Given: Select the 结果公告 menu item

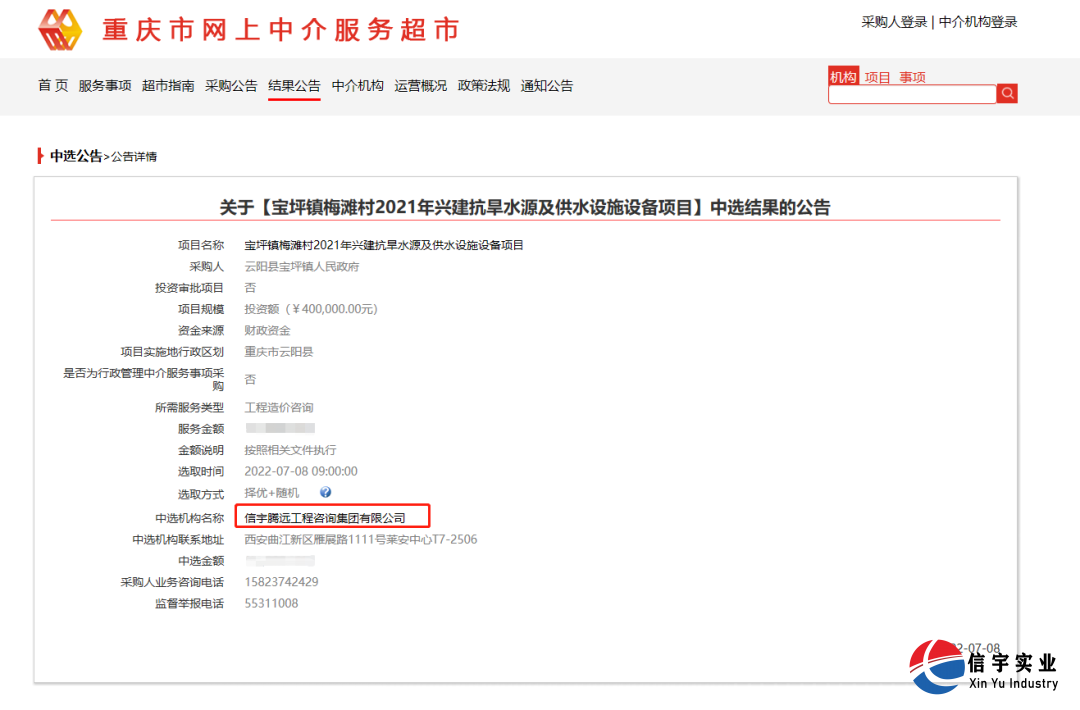Looking at the screenshot, I should click(x=294, y=85).
